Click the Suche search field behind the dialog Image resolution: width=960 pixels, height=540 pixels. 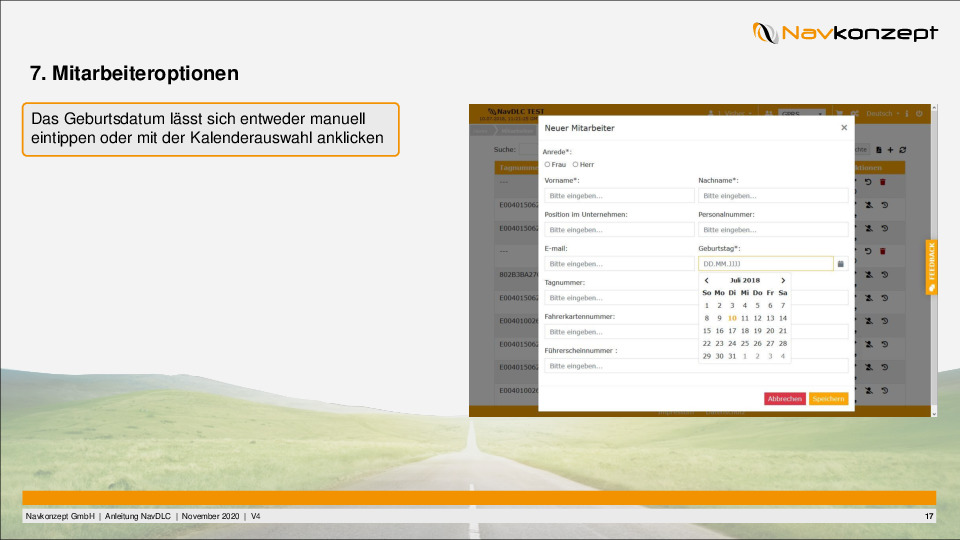[528, 149]
